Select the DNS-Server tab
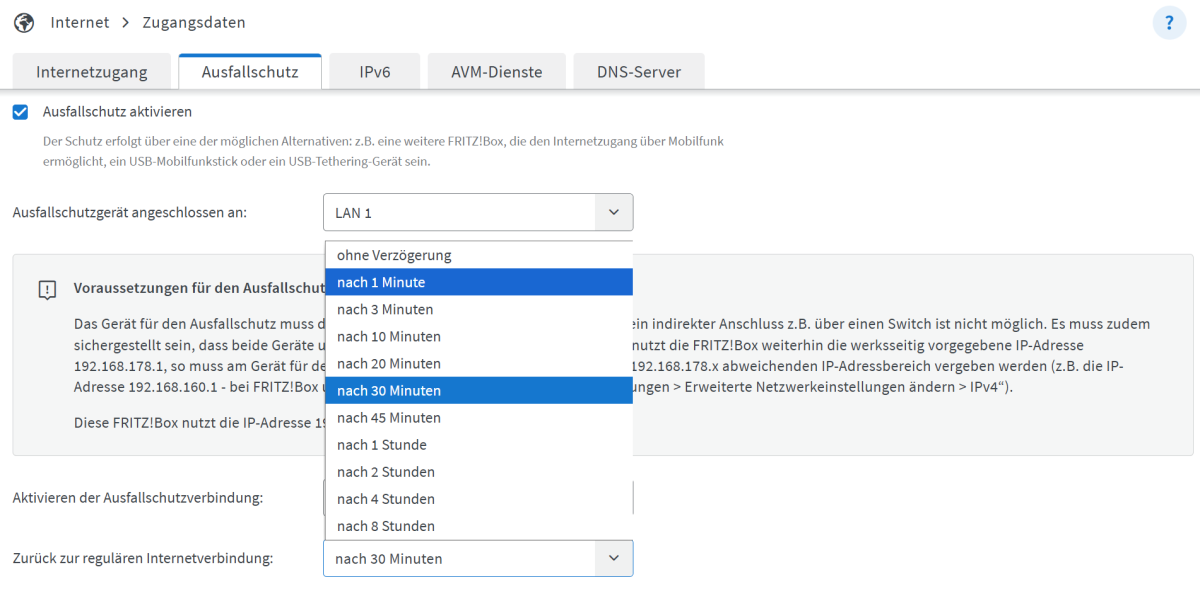 coord(638,72)
